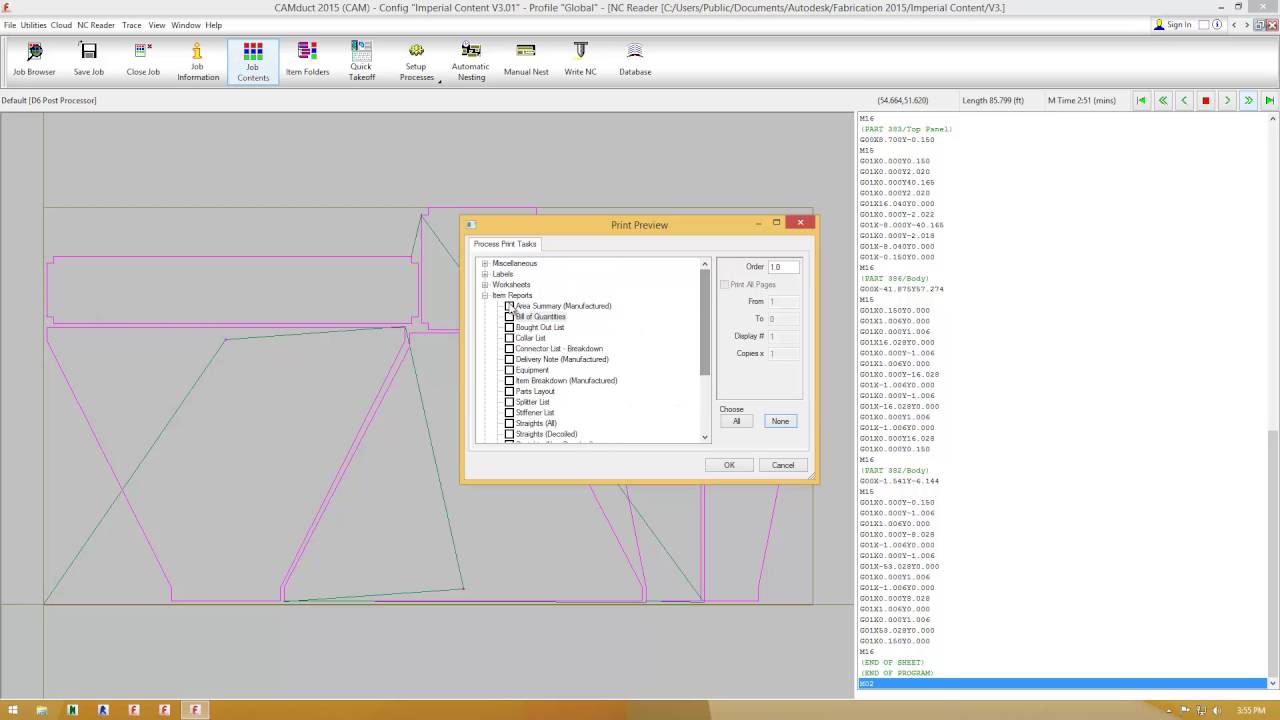Open the View menu
The image size is (1280, 720).
pyautogui.click(x=157, y=25)
